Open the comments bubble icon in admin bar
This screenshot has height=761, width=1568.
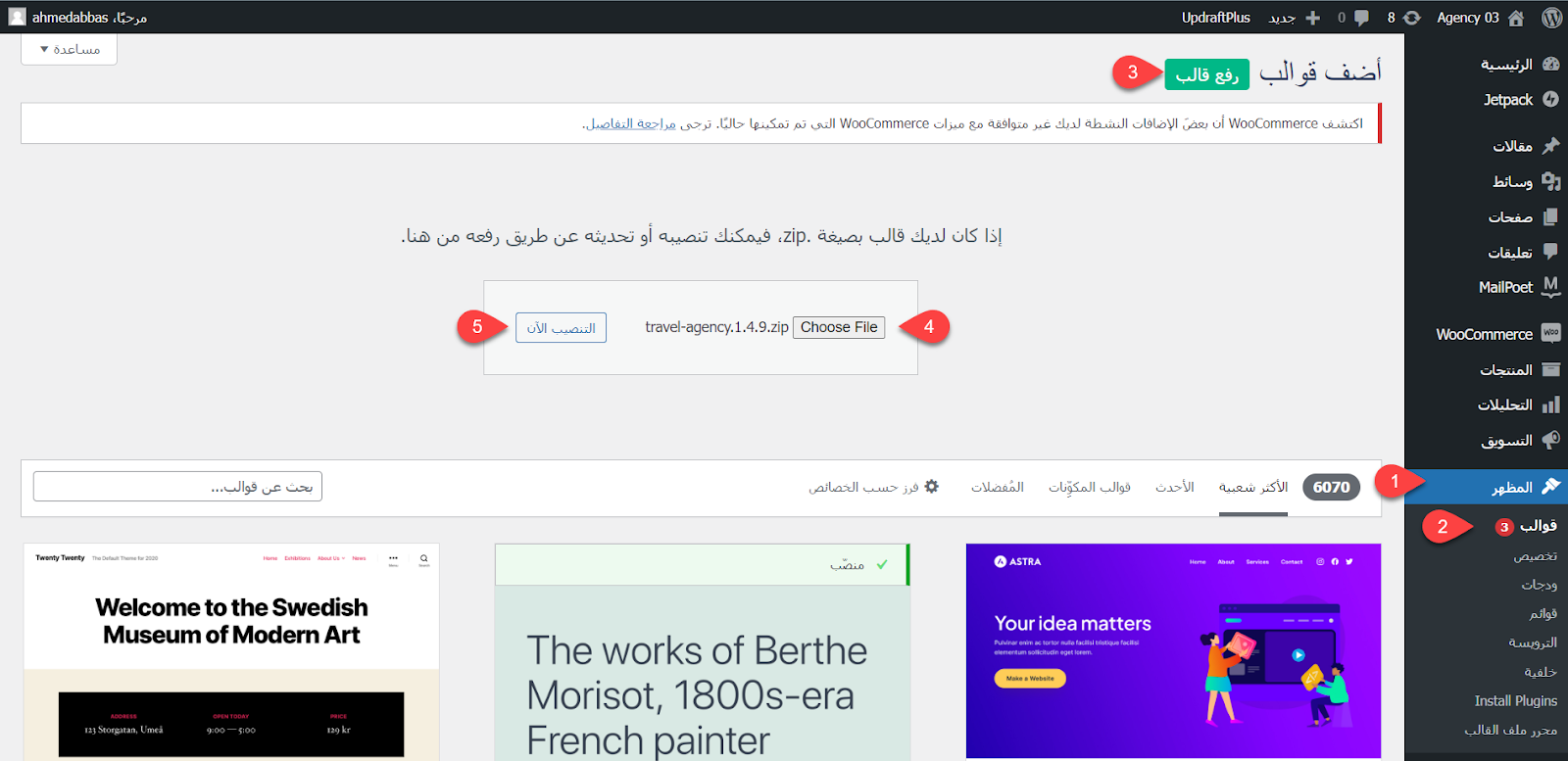click(x=1361, y=18)
